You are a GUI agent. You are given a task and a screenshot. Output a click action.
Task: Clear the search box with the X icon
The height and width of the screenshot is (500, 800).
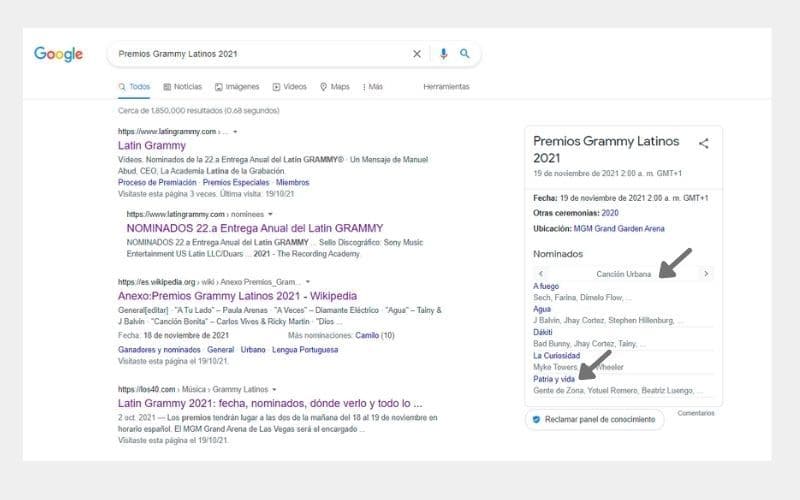417,54
